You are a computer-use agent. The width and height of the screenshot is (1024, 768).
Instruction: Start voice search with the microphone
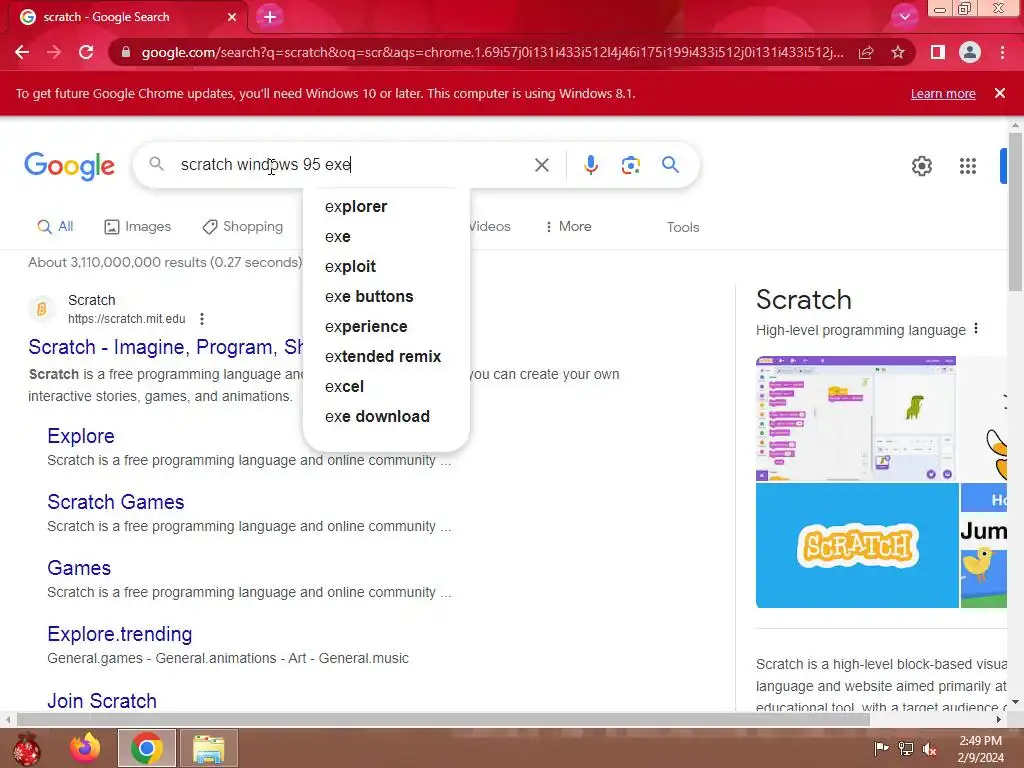(x=590, y=165)
